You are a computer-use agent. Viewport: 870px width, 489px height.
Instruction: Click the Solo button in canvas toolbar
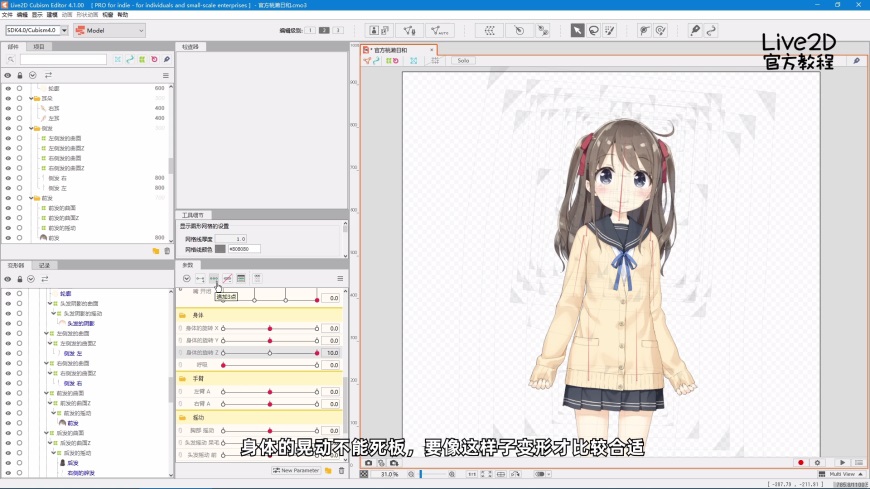pos(463,61)
